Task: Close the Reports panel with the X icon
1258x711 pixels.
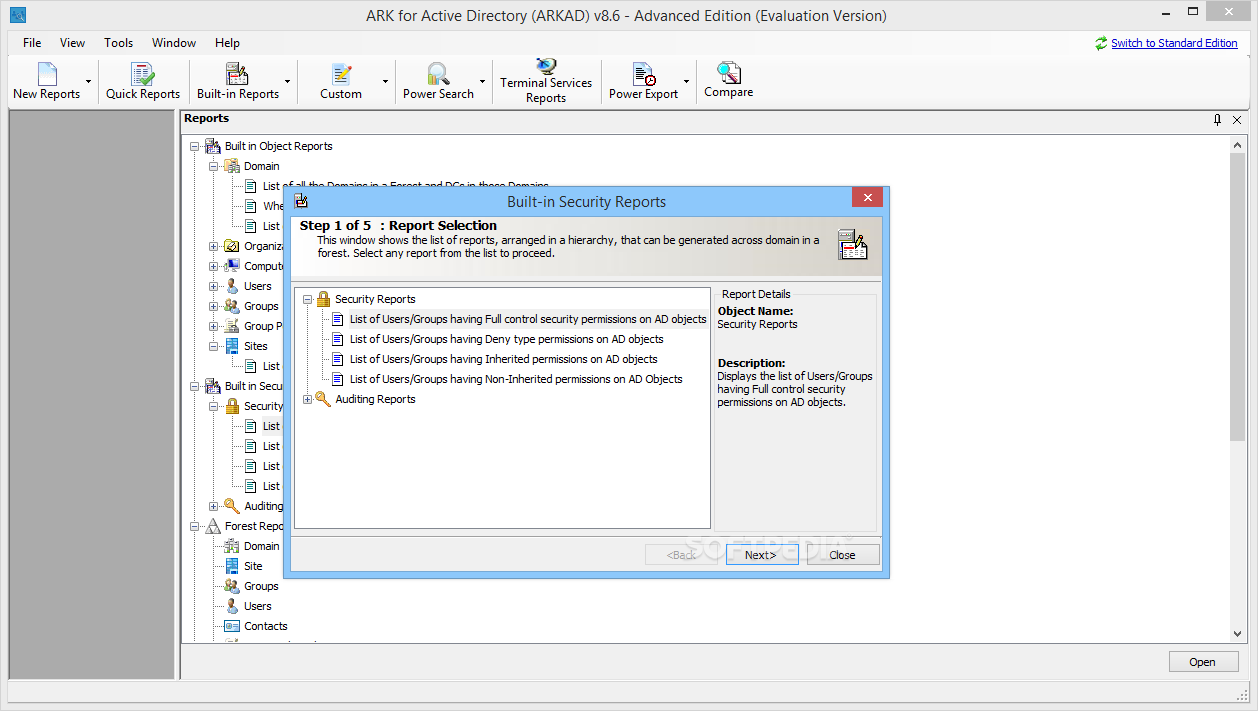Action: click(1237, 120)
